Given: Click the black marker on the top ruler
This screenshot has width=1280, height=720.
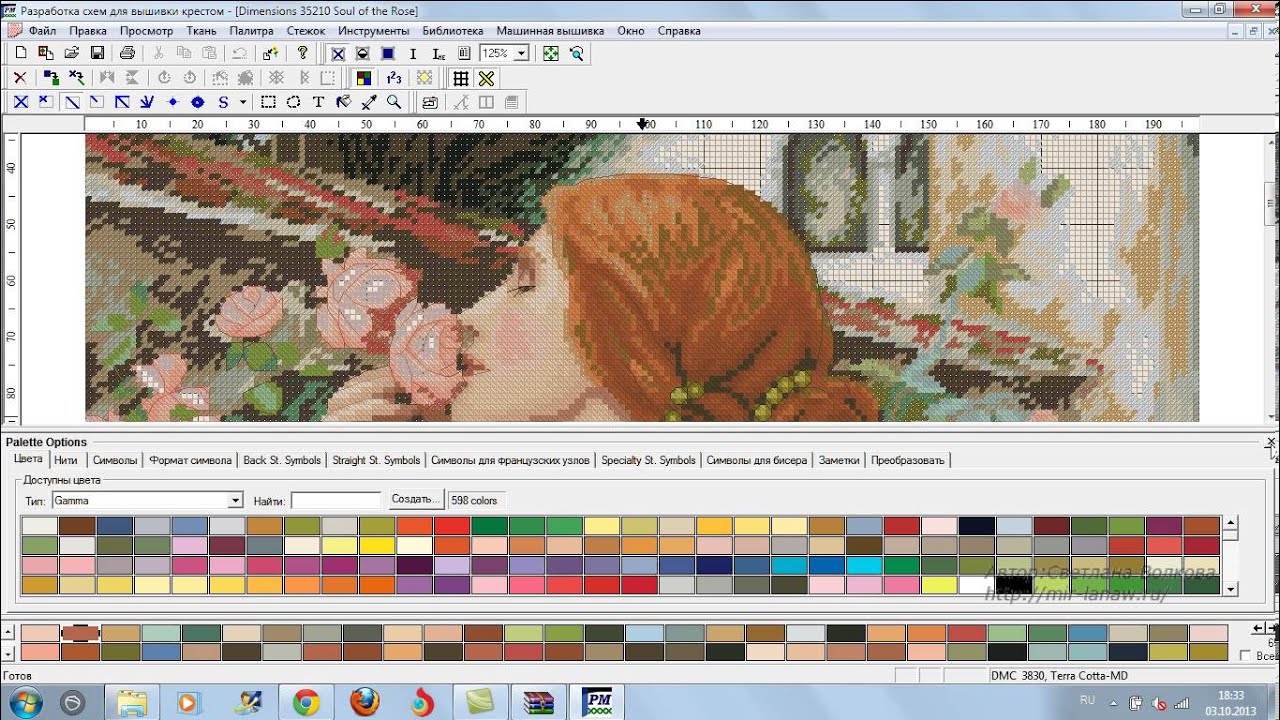Looking at the screenshot, I should pos(642,123).
